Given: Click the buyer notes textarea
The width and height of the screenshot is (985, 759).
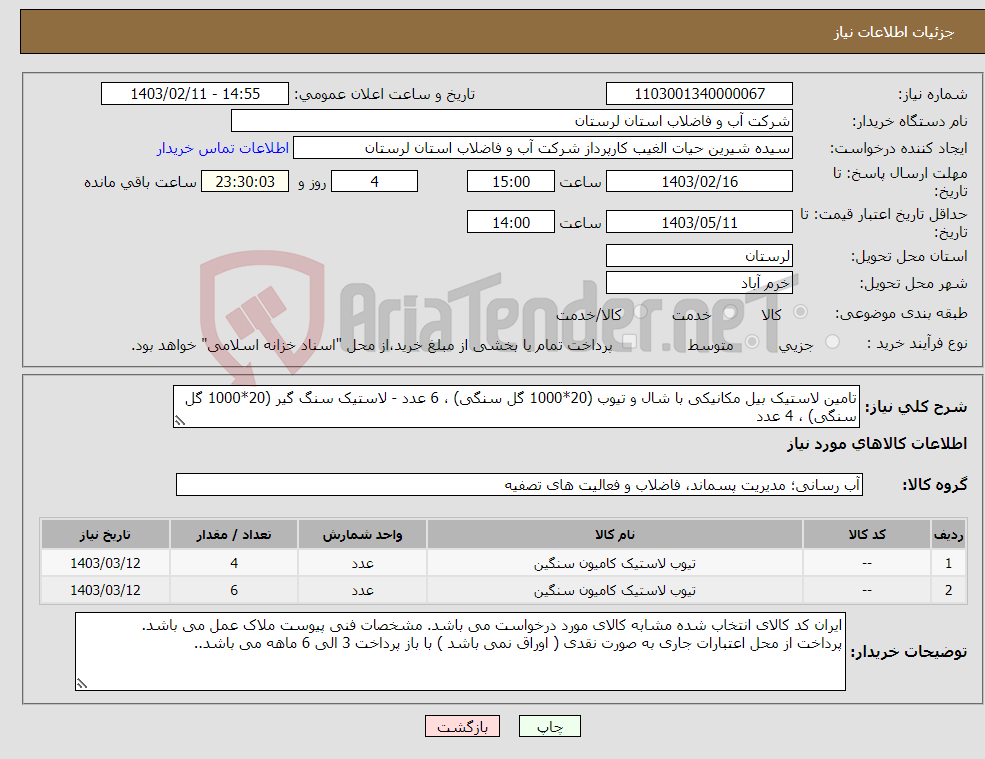Looking at the screenshot, I should coord(460,652).
